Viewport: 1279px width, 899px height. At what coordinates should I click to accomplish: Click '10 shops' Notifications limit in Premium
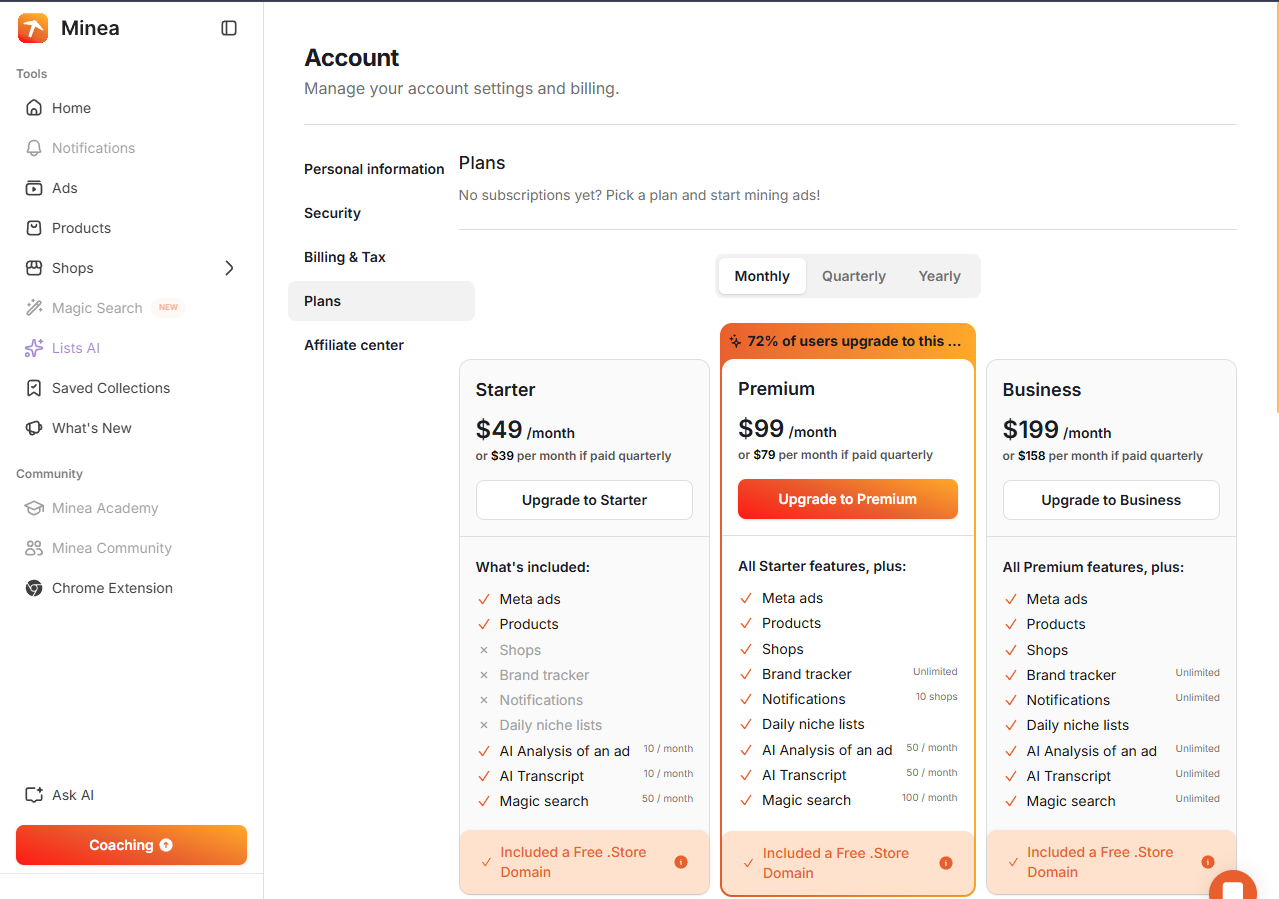click(936, 697)
